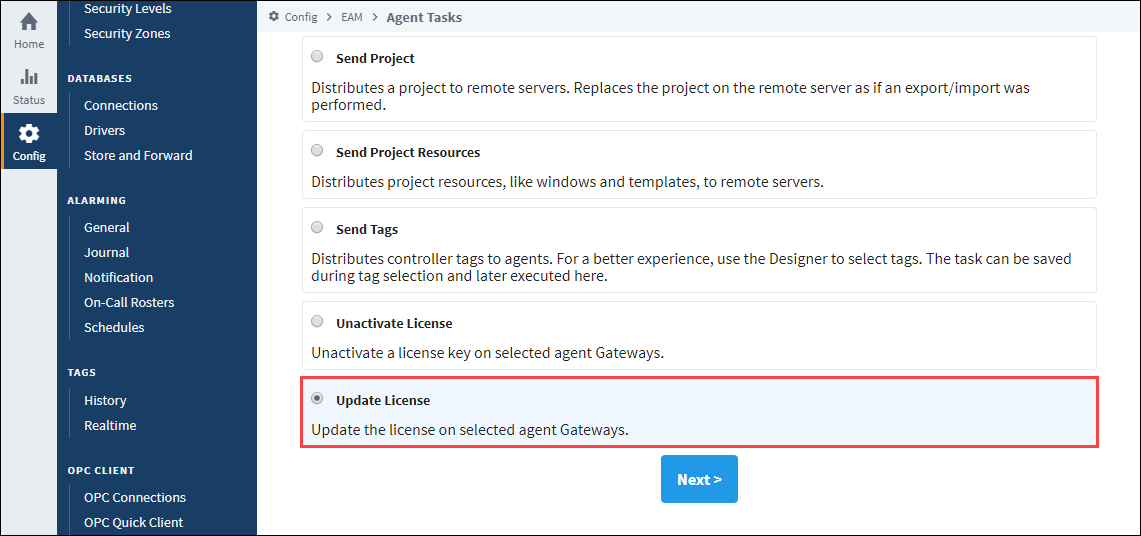
Task: Choose the Send Tags radio option
Action: pos(317,228)
